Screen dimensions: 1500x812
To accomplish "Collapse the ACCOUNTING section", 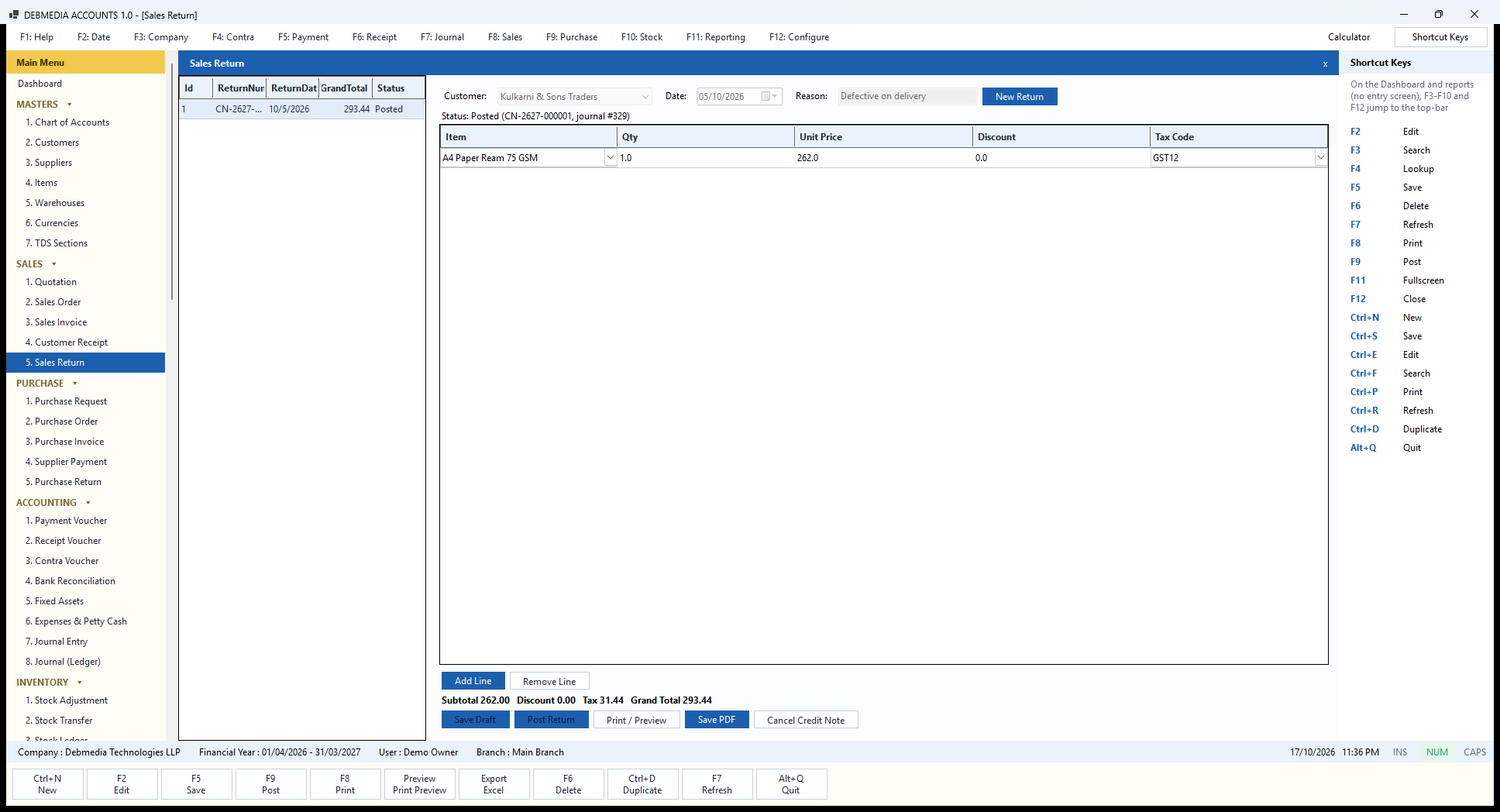I will (88, 503).
